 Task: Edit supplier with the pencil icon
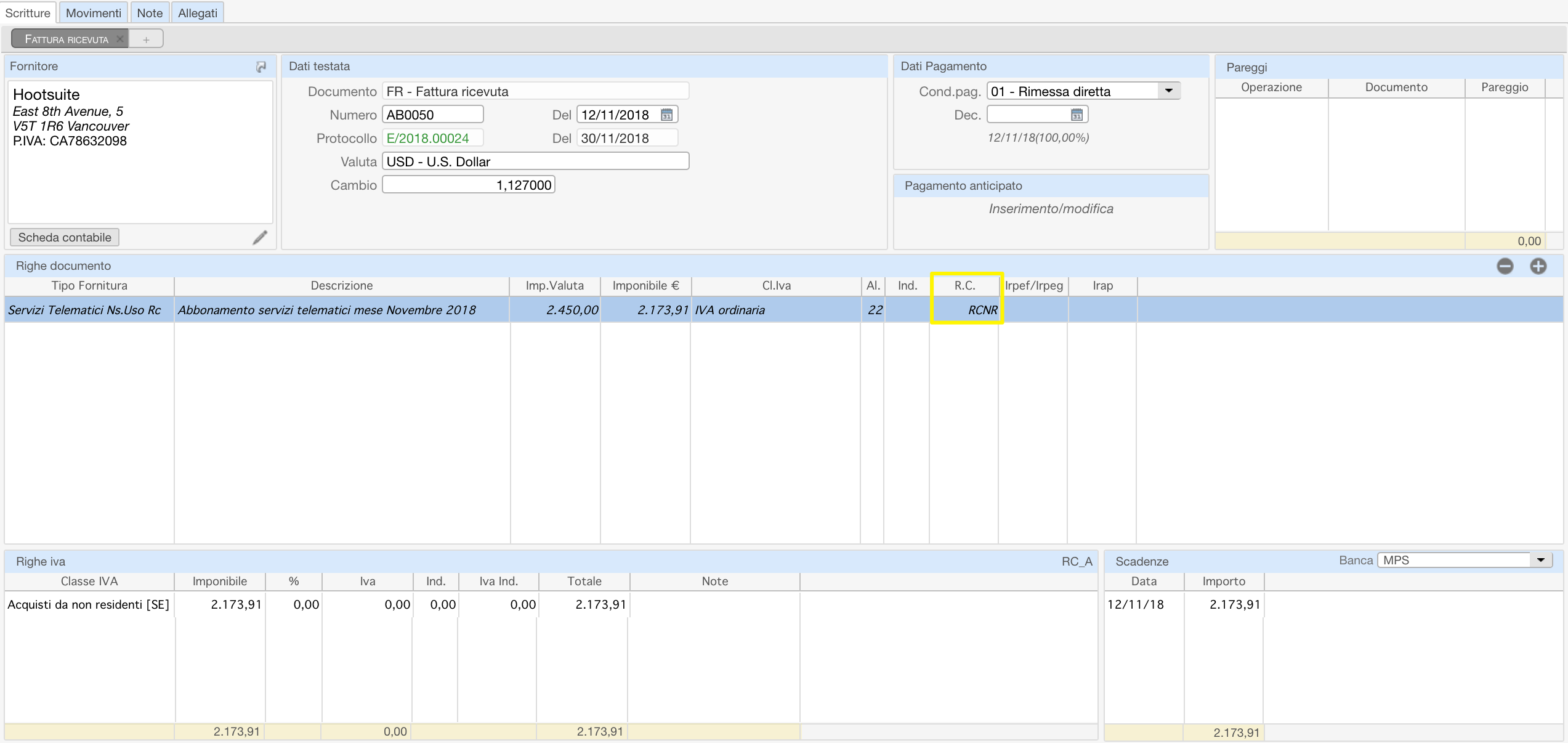[260, 237]
